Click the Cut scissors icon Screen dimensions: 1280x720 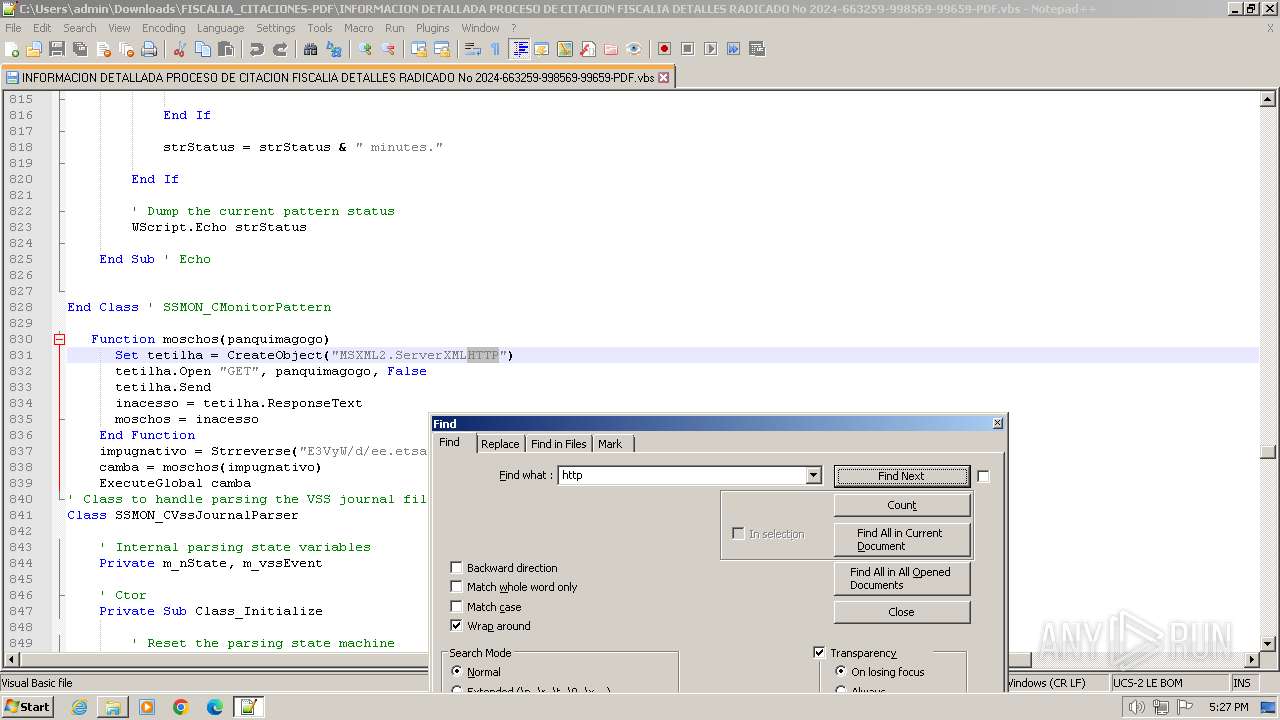[180, 49]
